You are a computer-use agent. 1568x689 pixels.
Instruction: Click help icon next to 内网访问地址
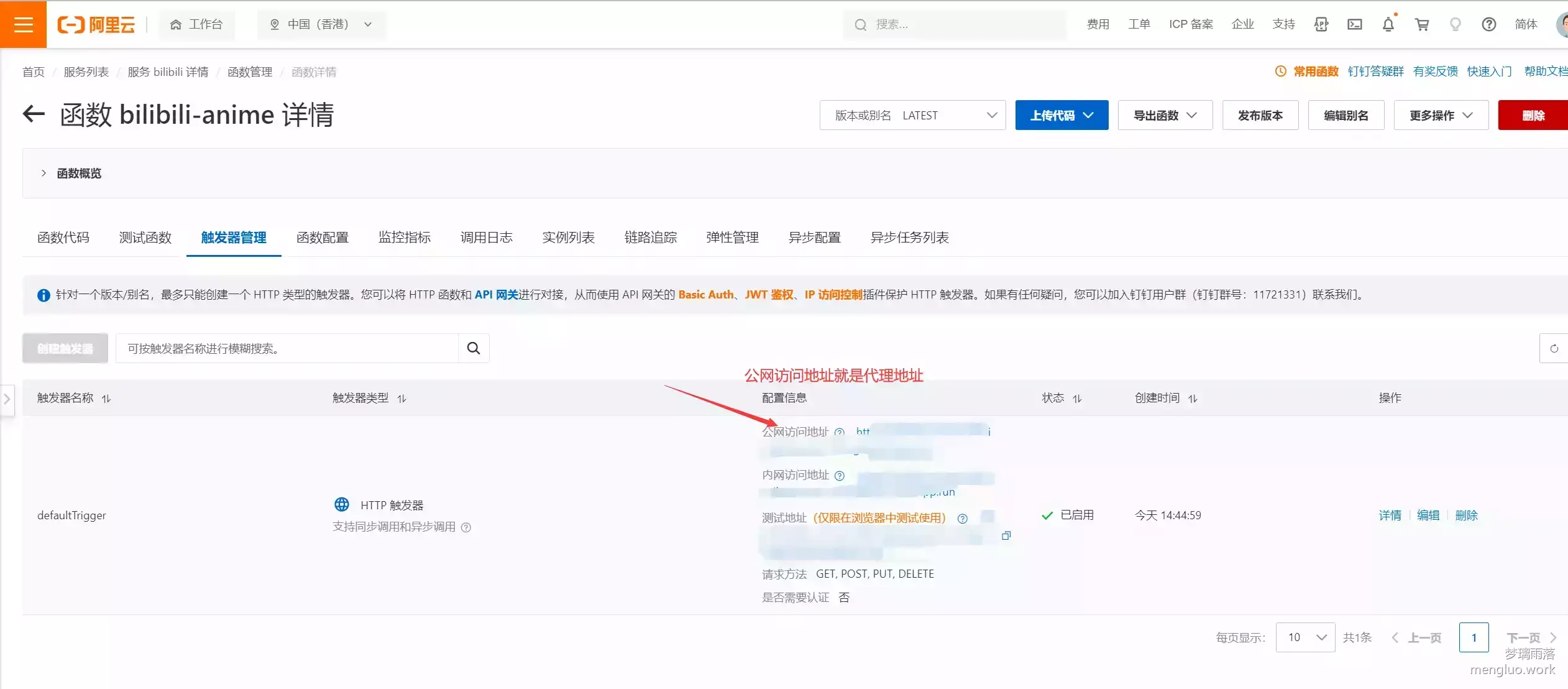tap(840, 476)
